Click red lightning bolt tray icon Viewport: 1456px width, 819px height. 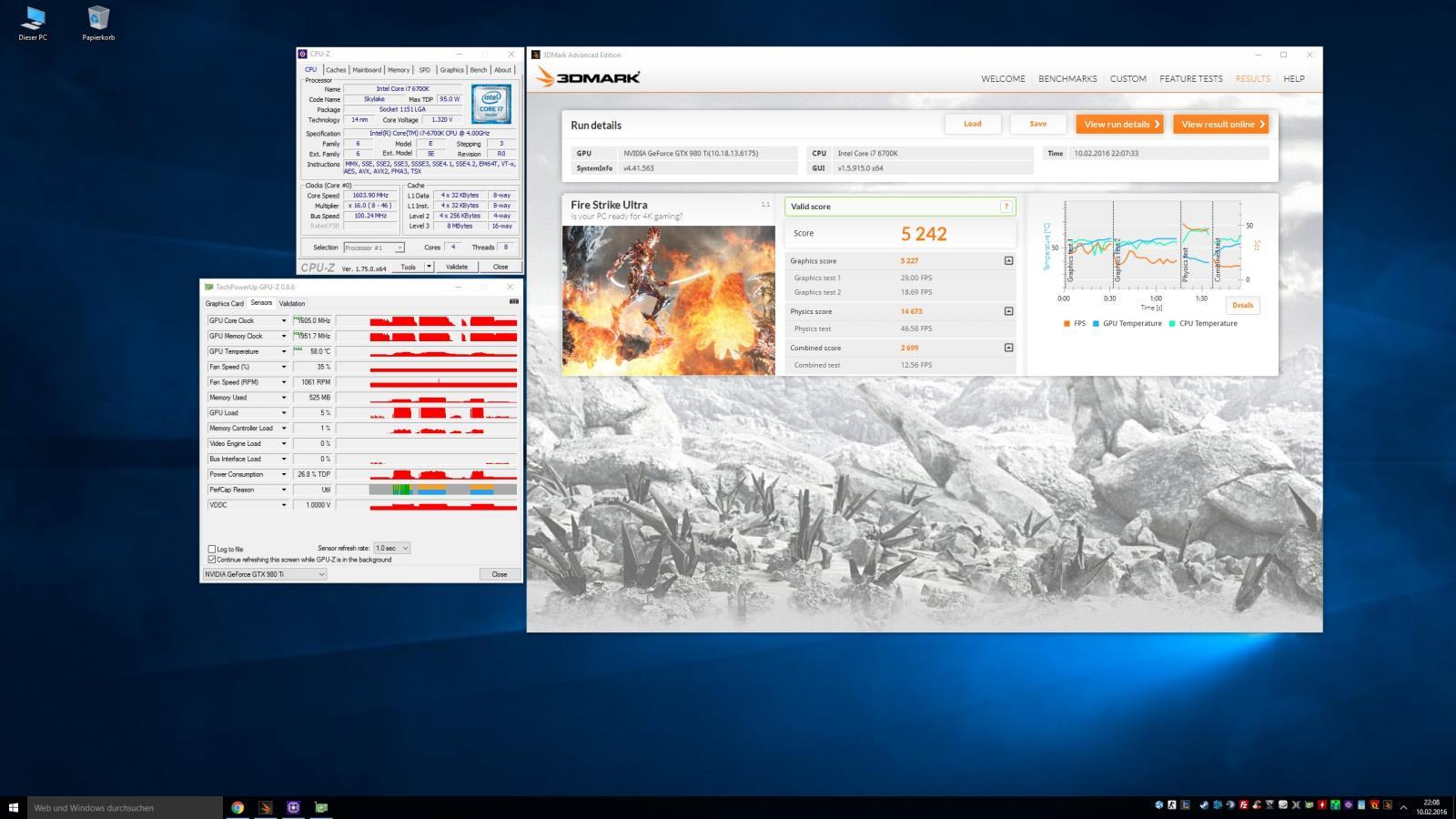tap(1322, 804)
